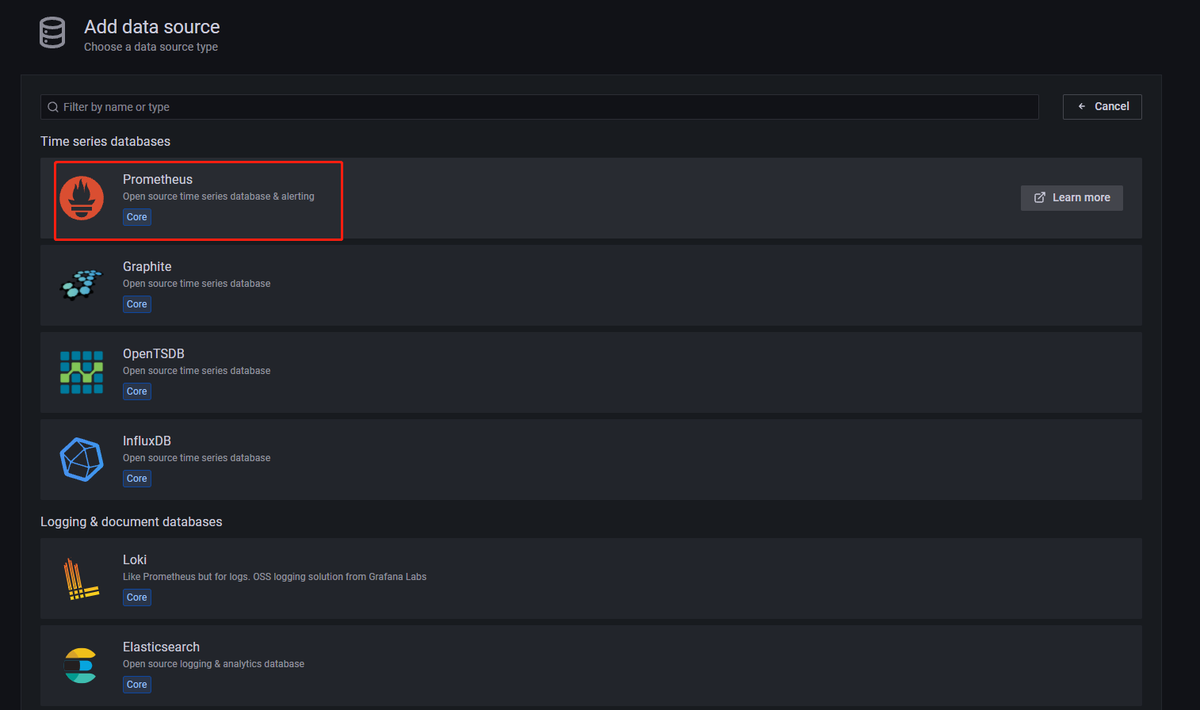Click the InfluxDB polygon logo icon

click(x=82, y=459)
